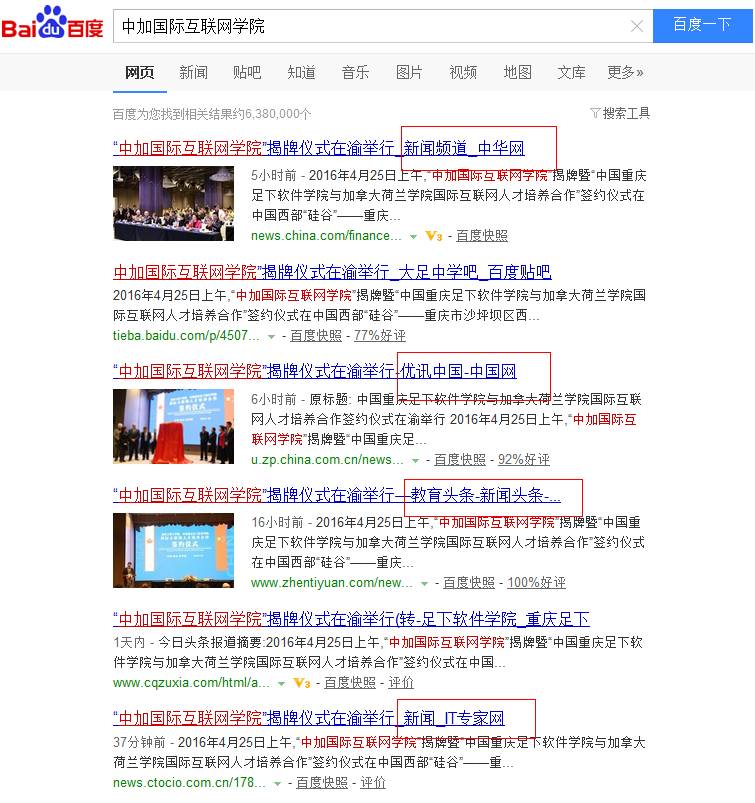
Task: Open 百度快照 for the tieba.baidu.com result
Action: pos(316,336)
